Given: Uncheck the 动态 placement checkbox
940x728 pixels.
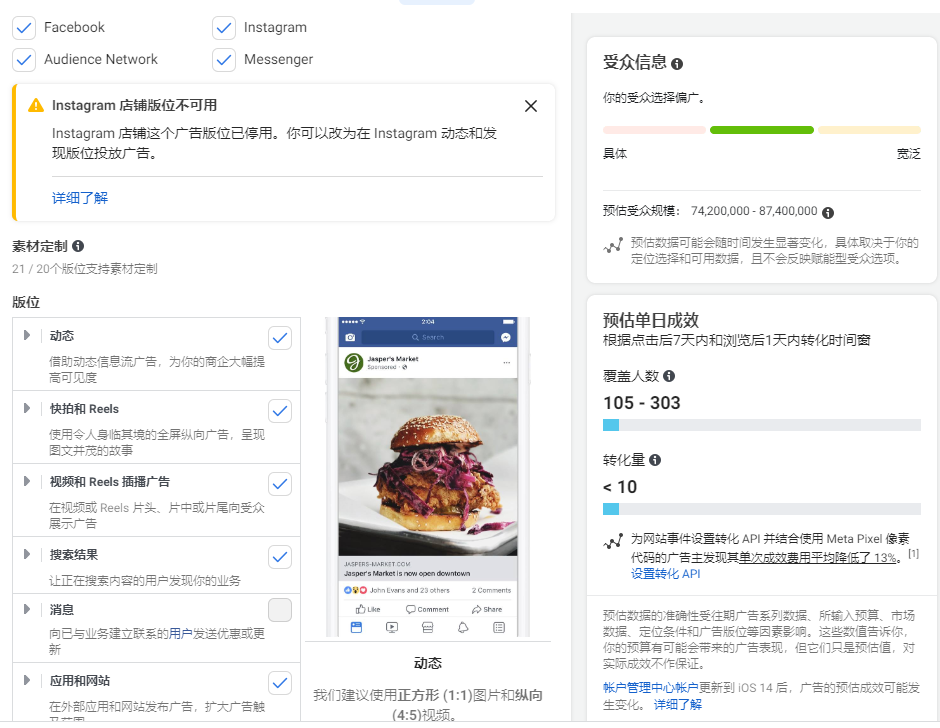Looking at the screenshot, I should tap(280, 337).
